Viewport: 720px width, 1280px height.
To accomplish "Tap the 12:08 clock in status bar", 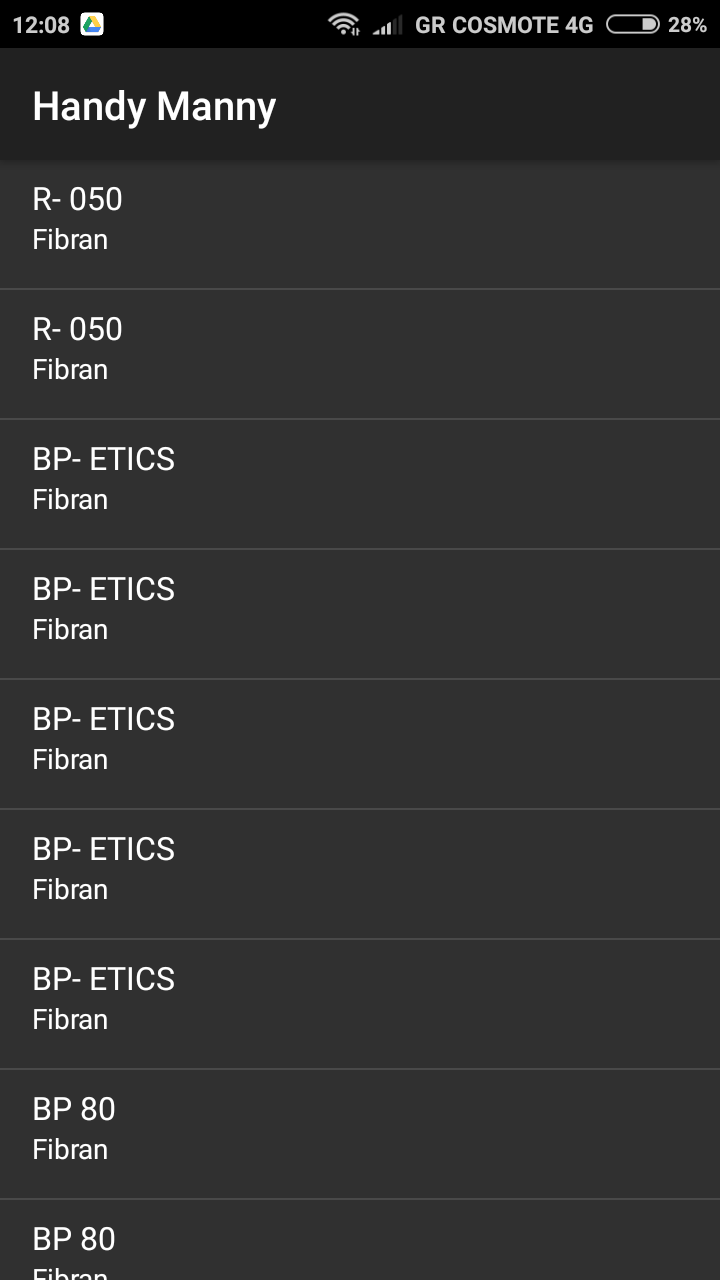I will coord(41,25).
